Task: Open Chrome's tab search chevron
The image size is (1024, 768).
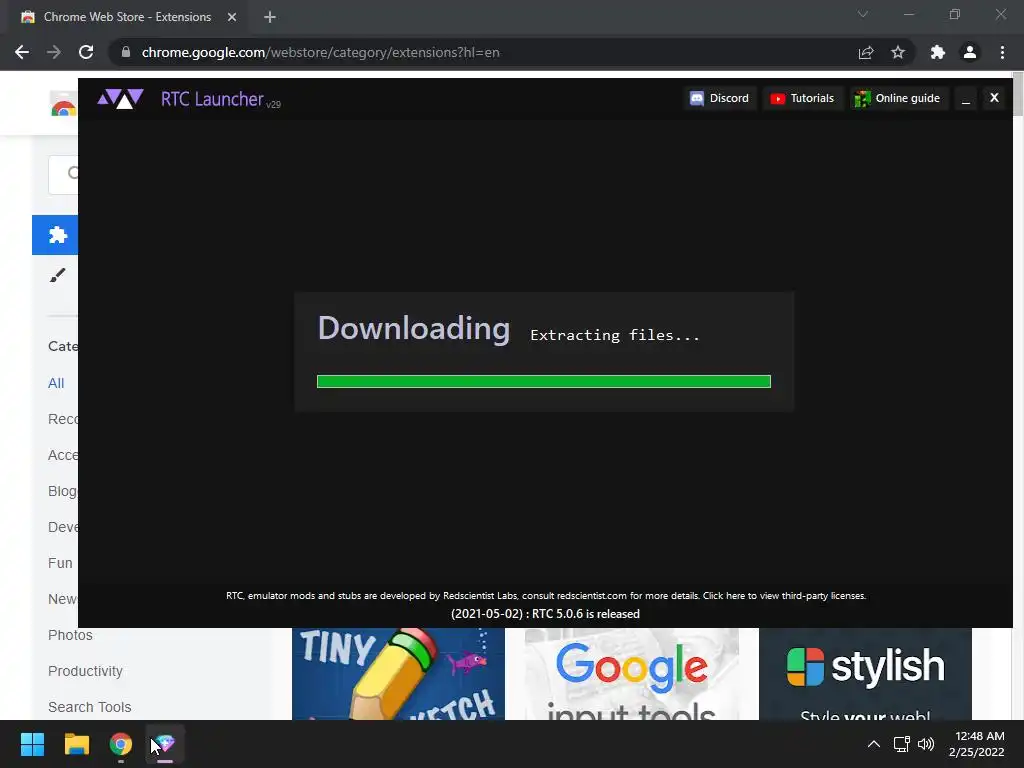Action: pos(863,14)
